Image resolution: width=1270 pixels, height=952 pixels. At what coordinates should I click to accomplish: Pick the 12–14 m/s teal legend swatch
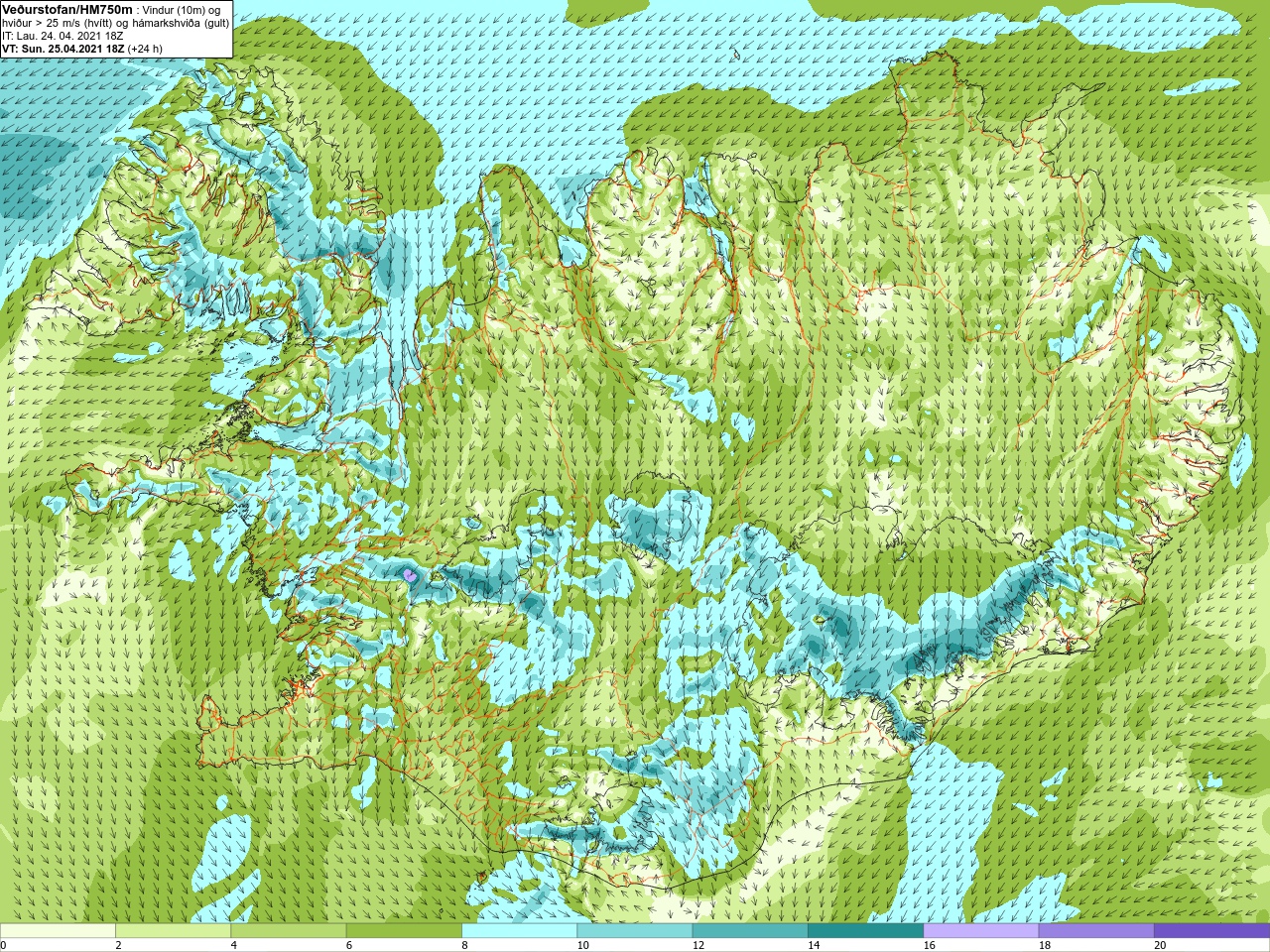click(750, 930)
